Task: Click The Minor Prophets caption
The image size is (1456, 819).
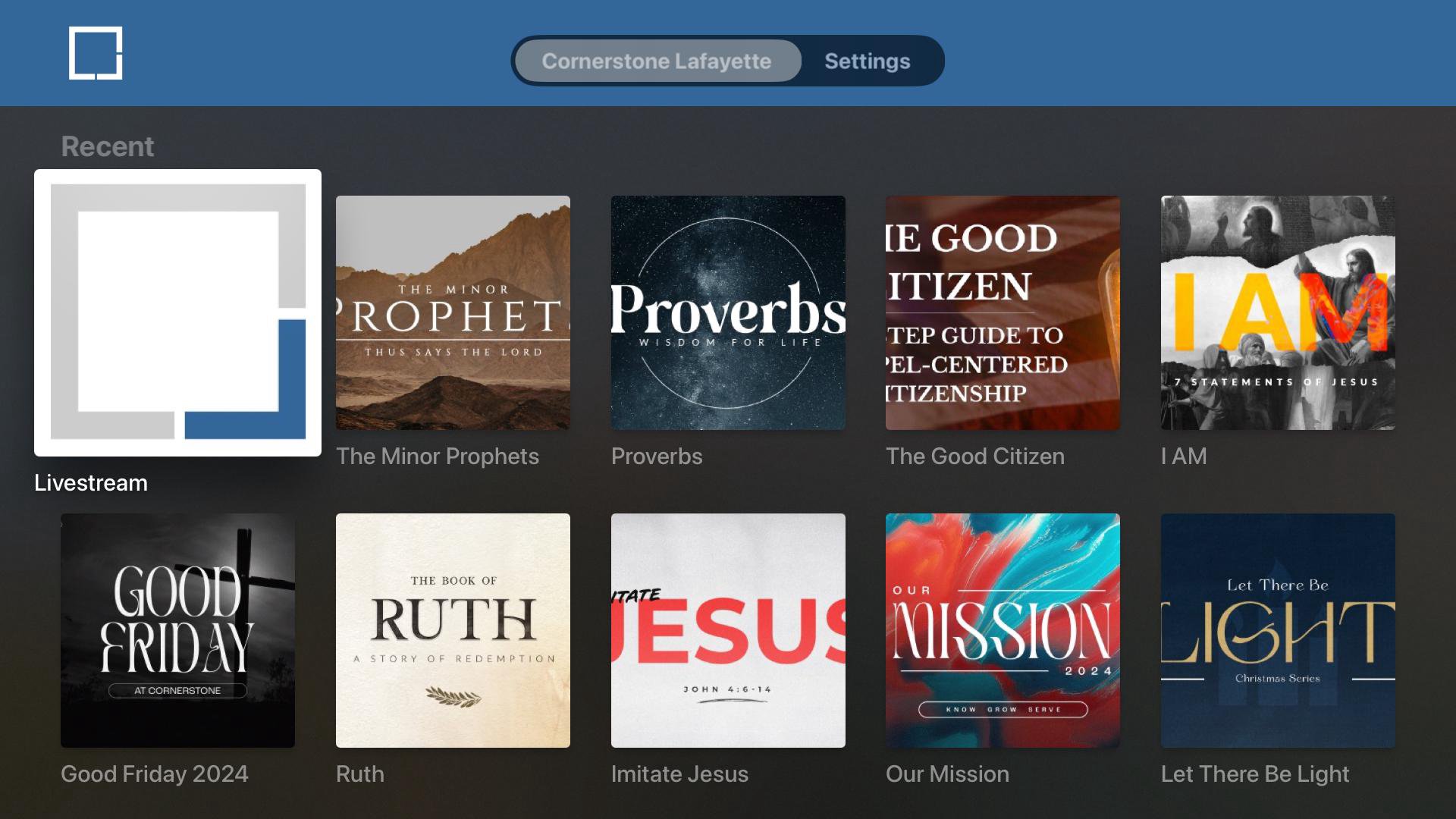Action: (438, 457)
